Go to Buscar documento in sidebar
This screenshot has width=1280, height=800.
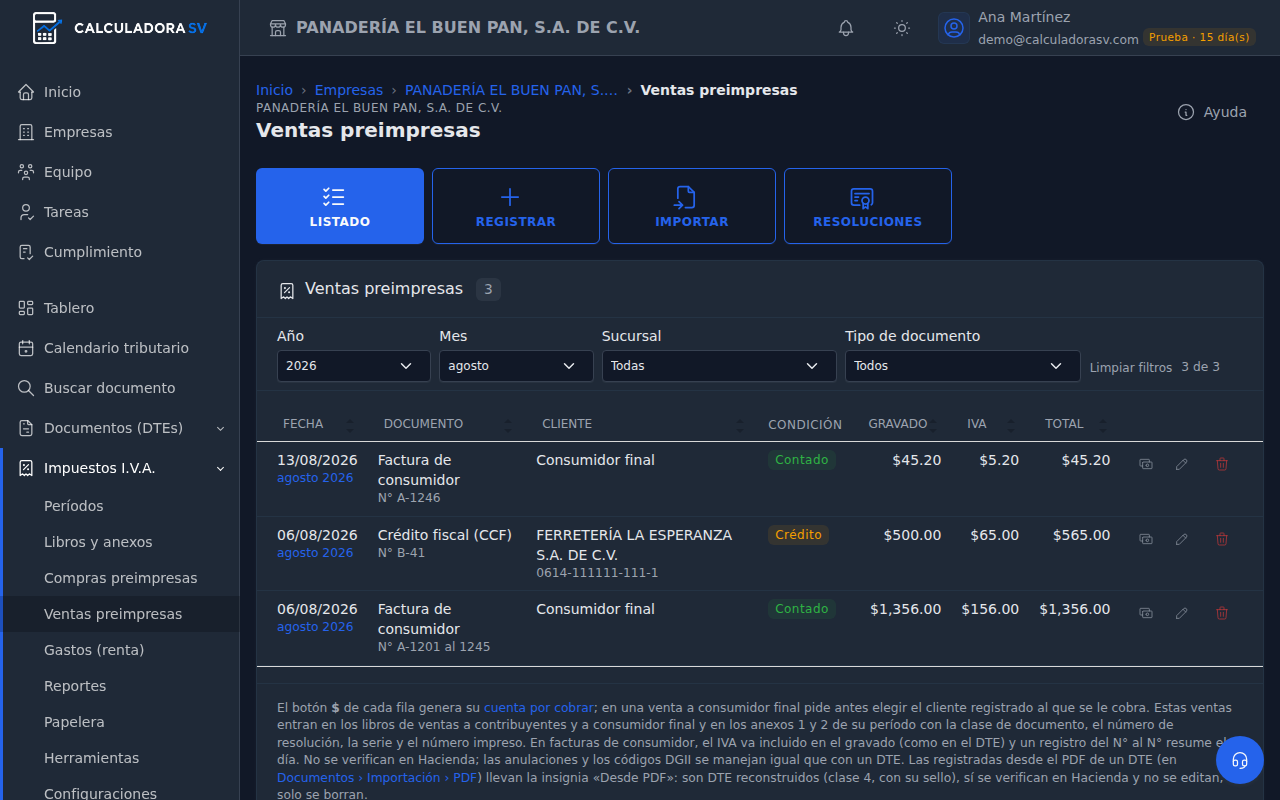pos(121,388)
